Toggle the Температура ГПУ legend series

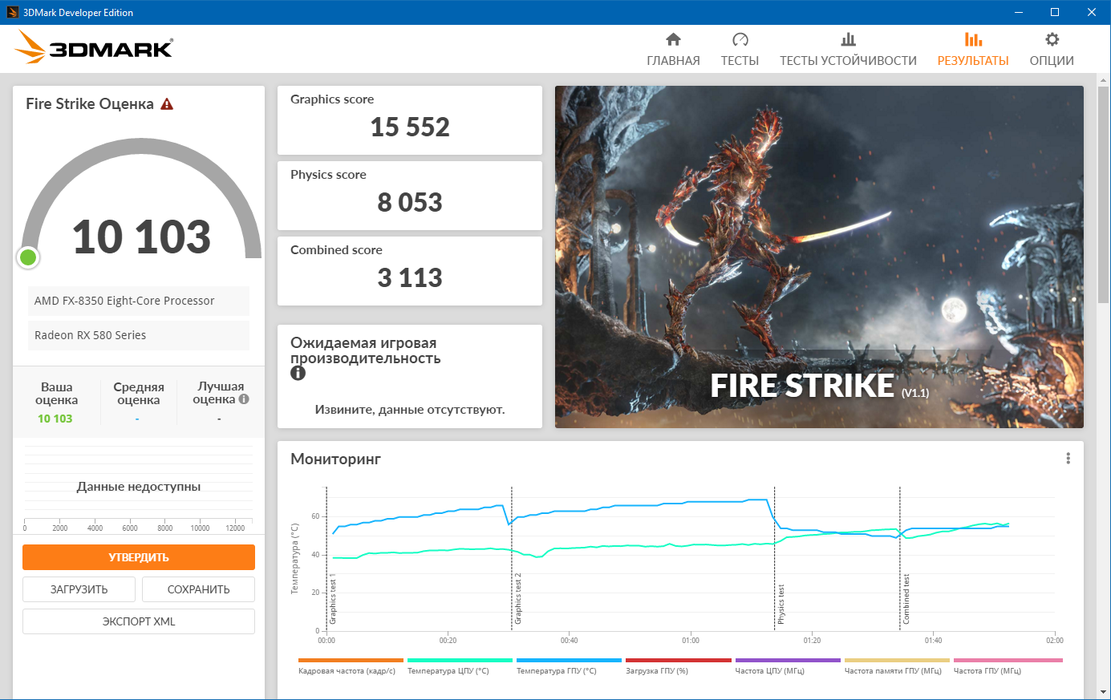(569, 667)
